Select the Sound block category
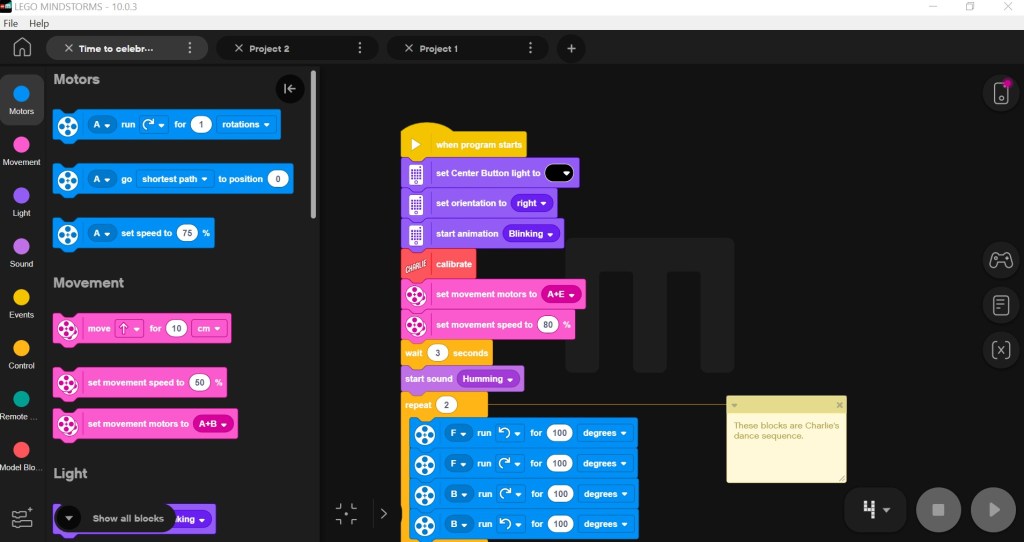Image resolution: width=1024 pixels, height=542 pixels. pyautogui.click(x=21, y=252)
